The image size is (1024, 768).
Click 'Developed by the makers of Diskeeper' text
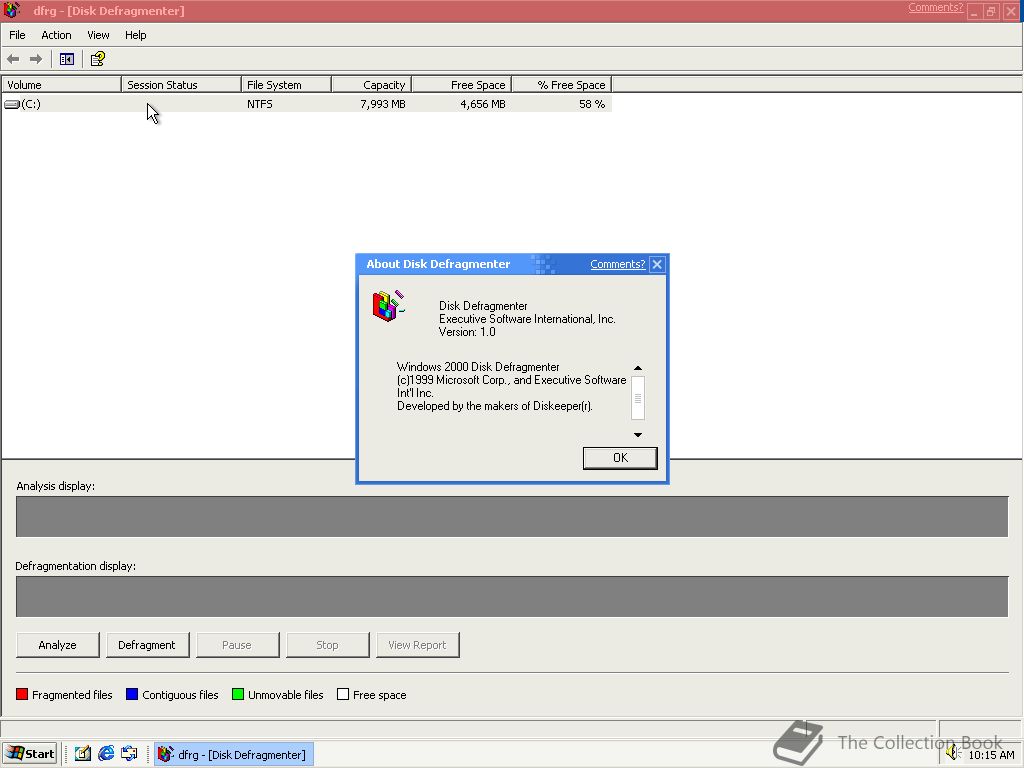(x=494, y=406)
